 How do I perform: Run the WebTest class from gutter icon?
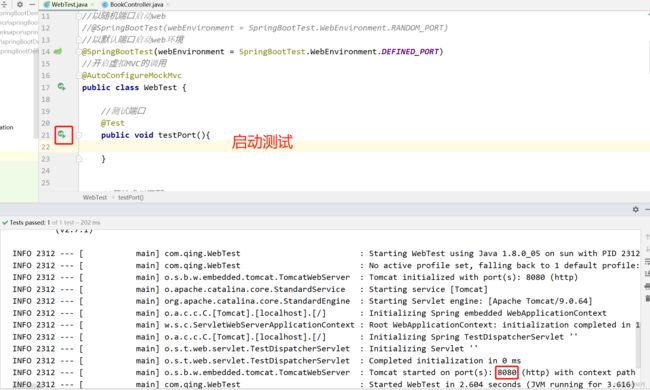61,87
